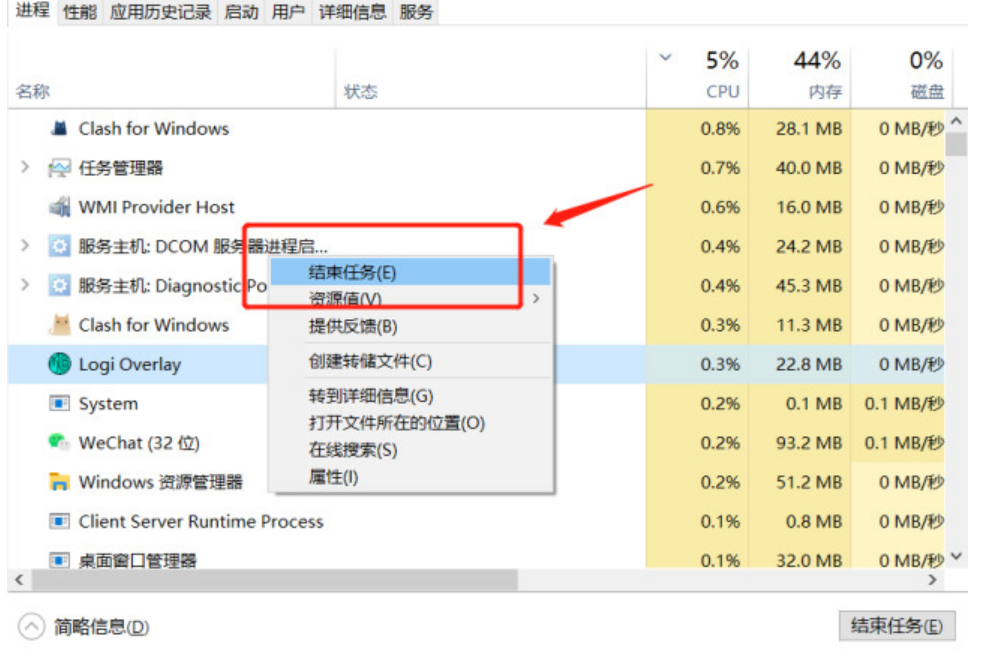The height and width of the screenshot is (659, 983).
Task: Open the 详细信息 tab
Action: 352,12
